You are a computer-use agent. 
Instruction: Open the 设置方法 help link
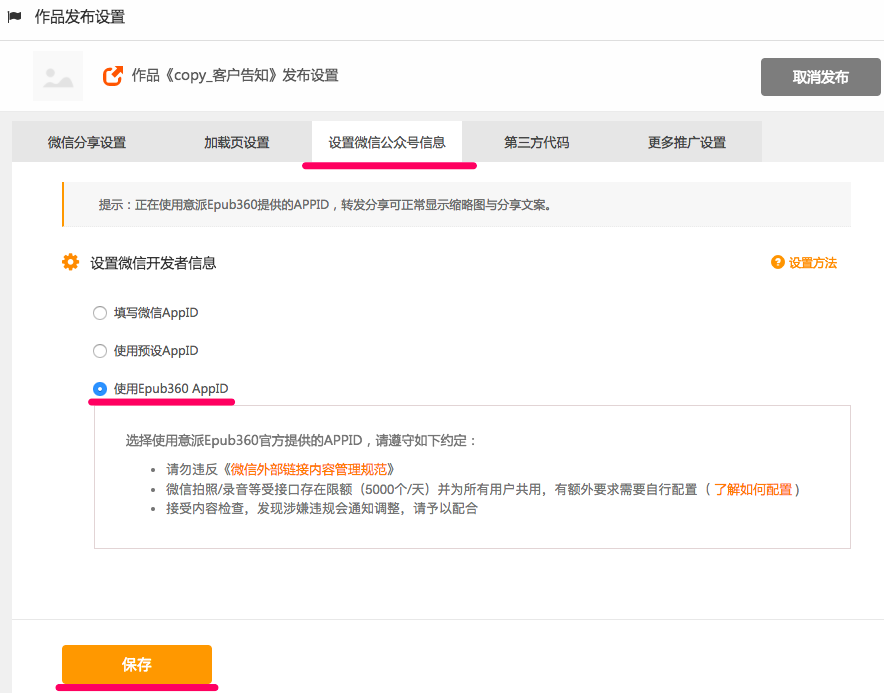click(812, 263)
